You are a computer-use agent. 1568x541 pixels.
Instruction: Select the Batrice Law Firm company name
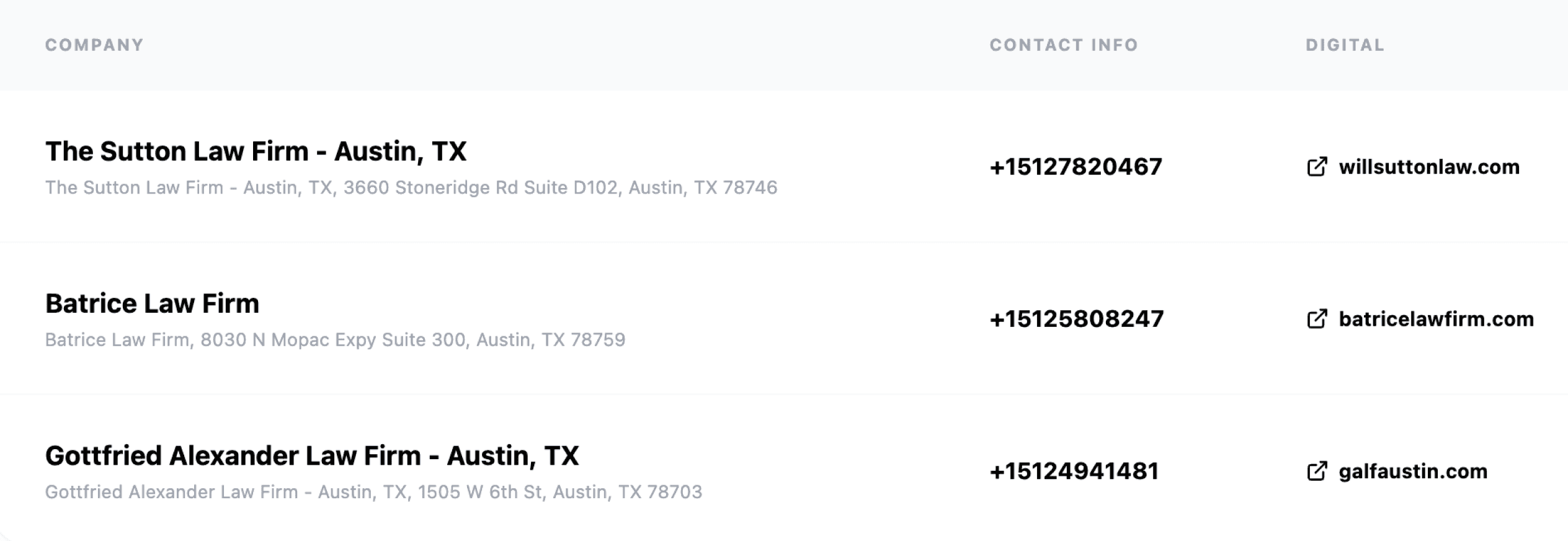(152, 303)
